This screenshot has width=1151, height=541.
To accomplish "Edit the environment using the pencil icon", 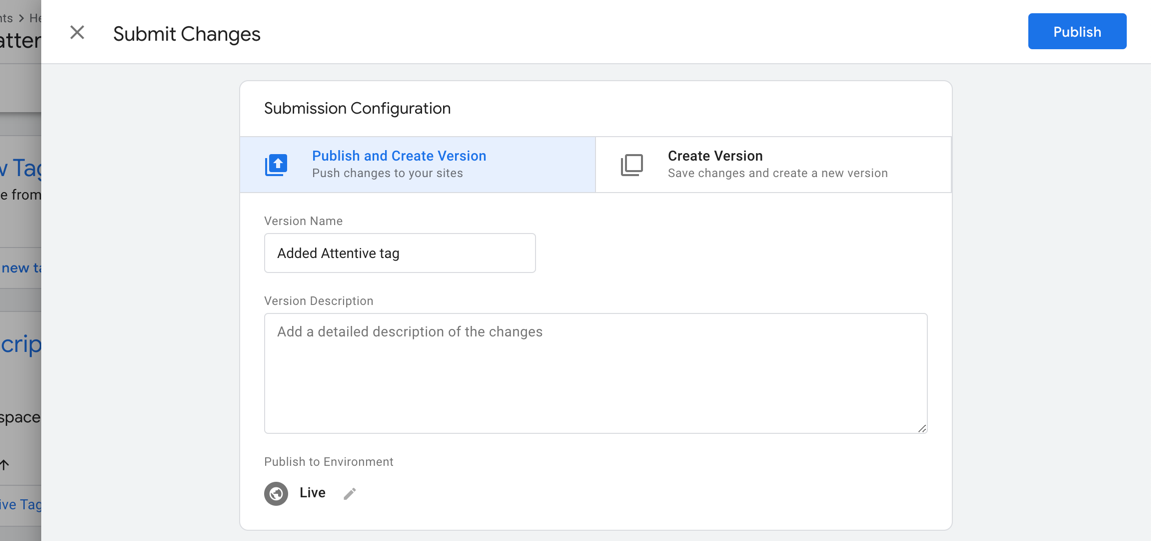I will (x=350, y=494).
